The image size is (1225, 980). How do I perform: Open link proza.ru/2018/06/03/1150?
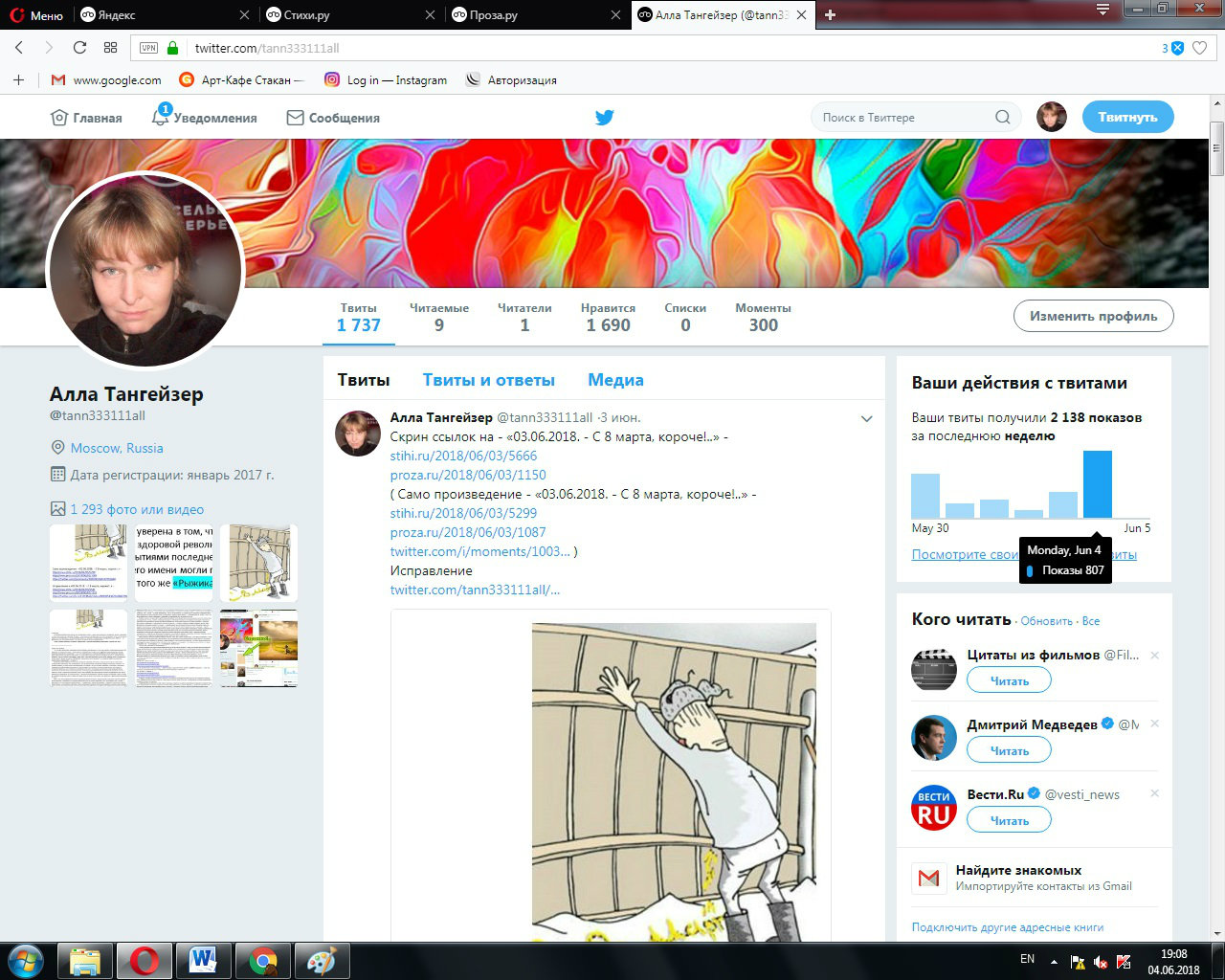pos(468,475)
